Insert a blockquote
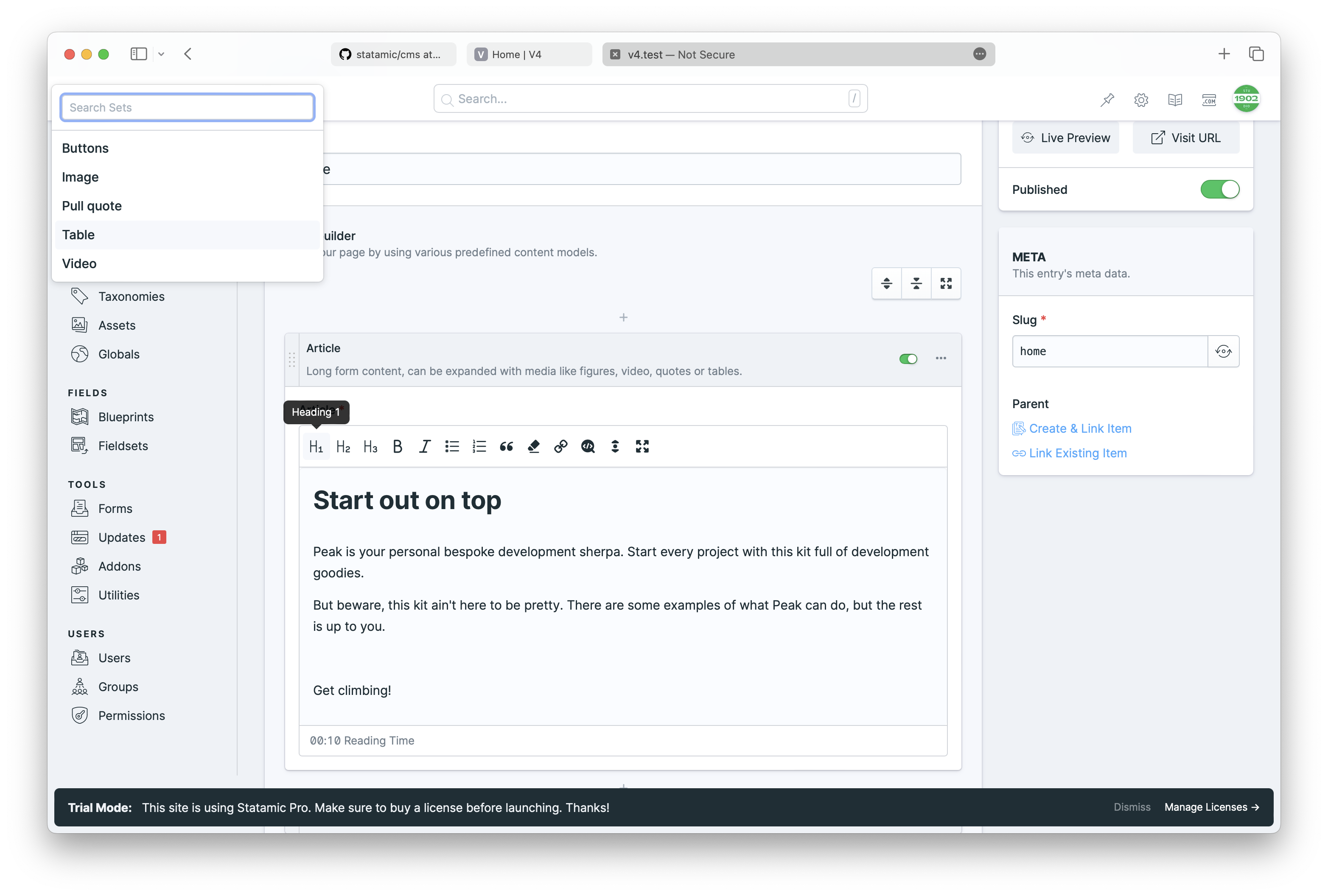 tap(506, 447)
